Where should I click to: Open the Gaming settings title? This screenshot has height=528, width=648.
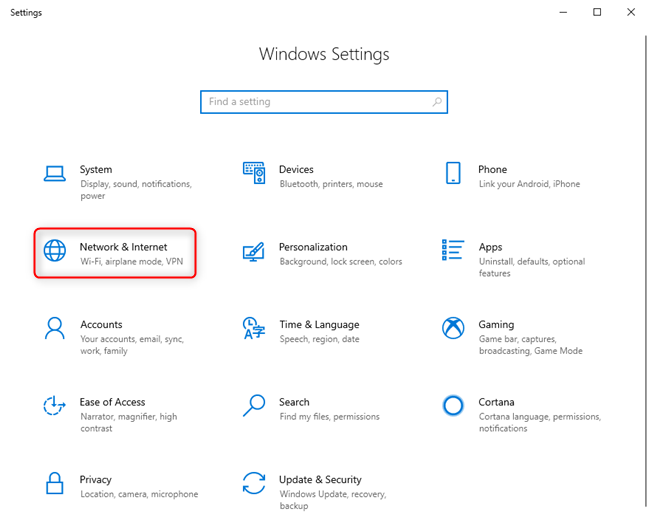[x=496, y=325]
